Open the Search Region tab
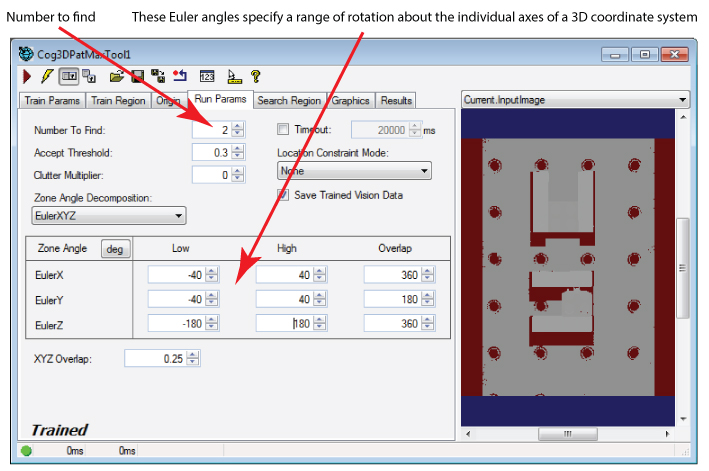Image resolution: width=709 pixels, height=471 pixels. coord(288,101)
